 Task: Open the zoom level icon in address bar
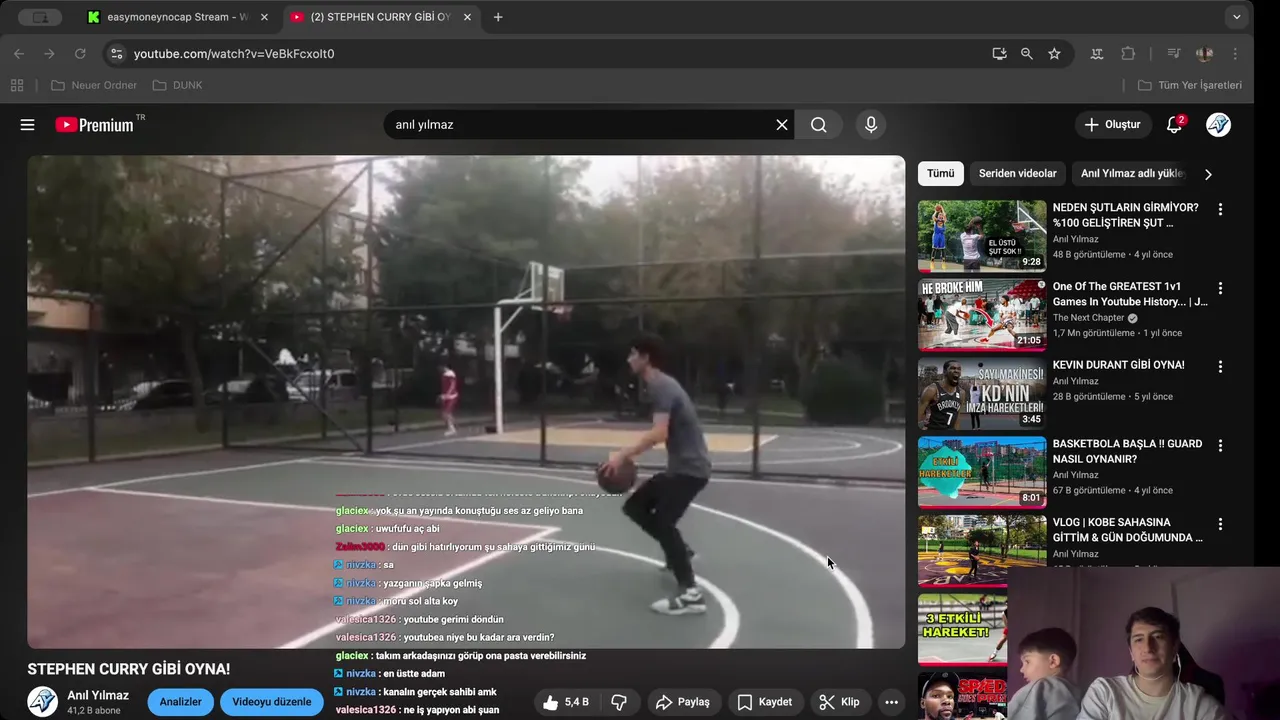[1027, 54]
